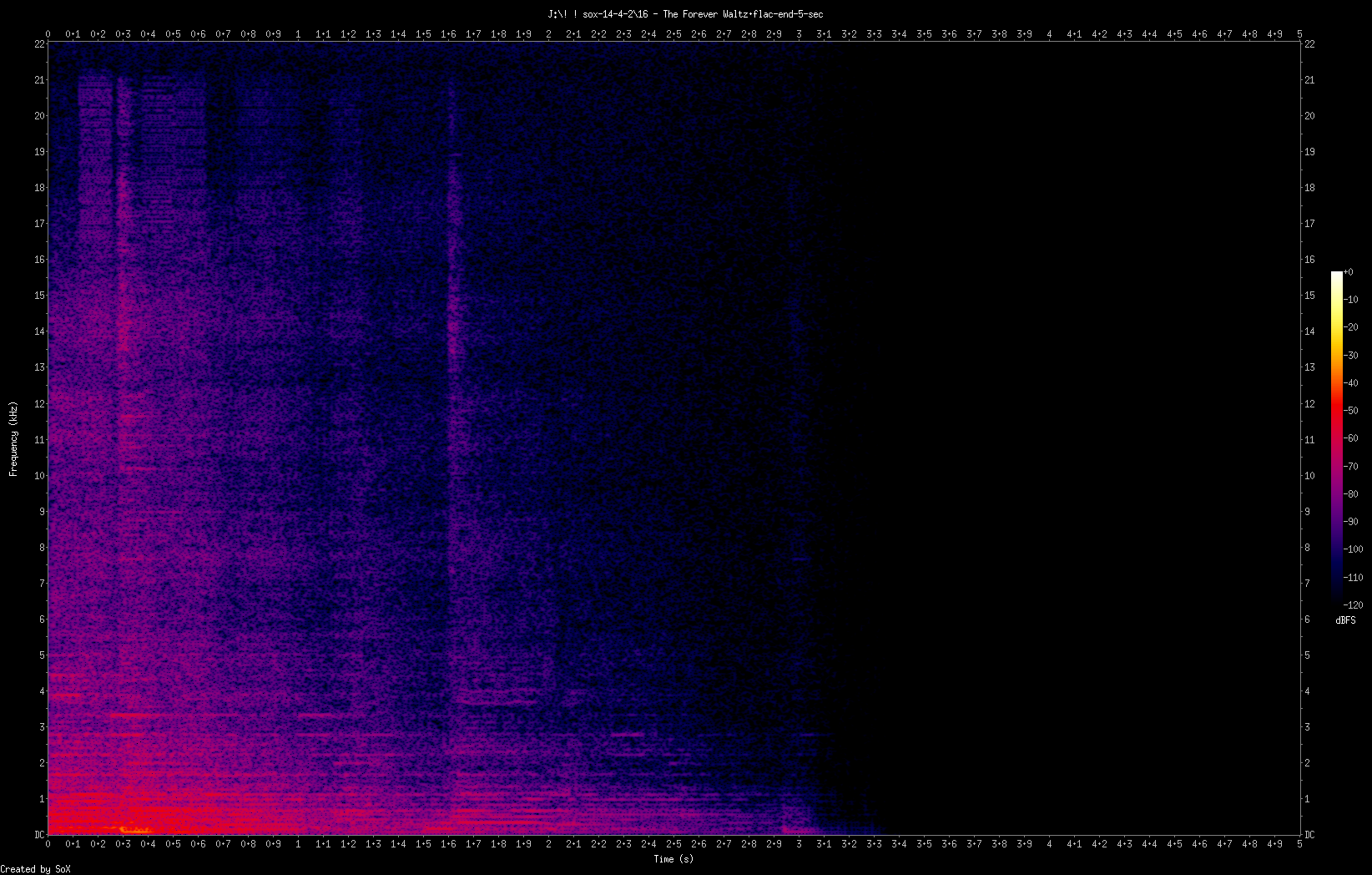Select the '-50' value on dBFS legend
Viewport: 1372px width, 875px height.
(1352, 411)
